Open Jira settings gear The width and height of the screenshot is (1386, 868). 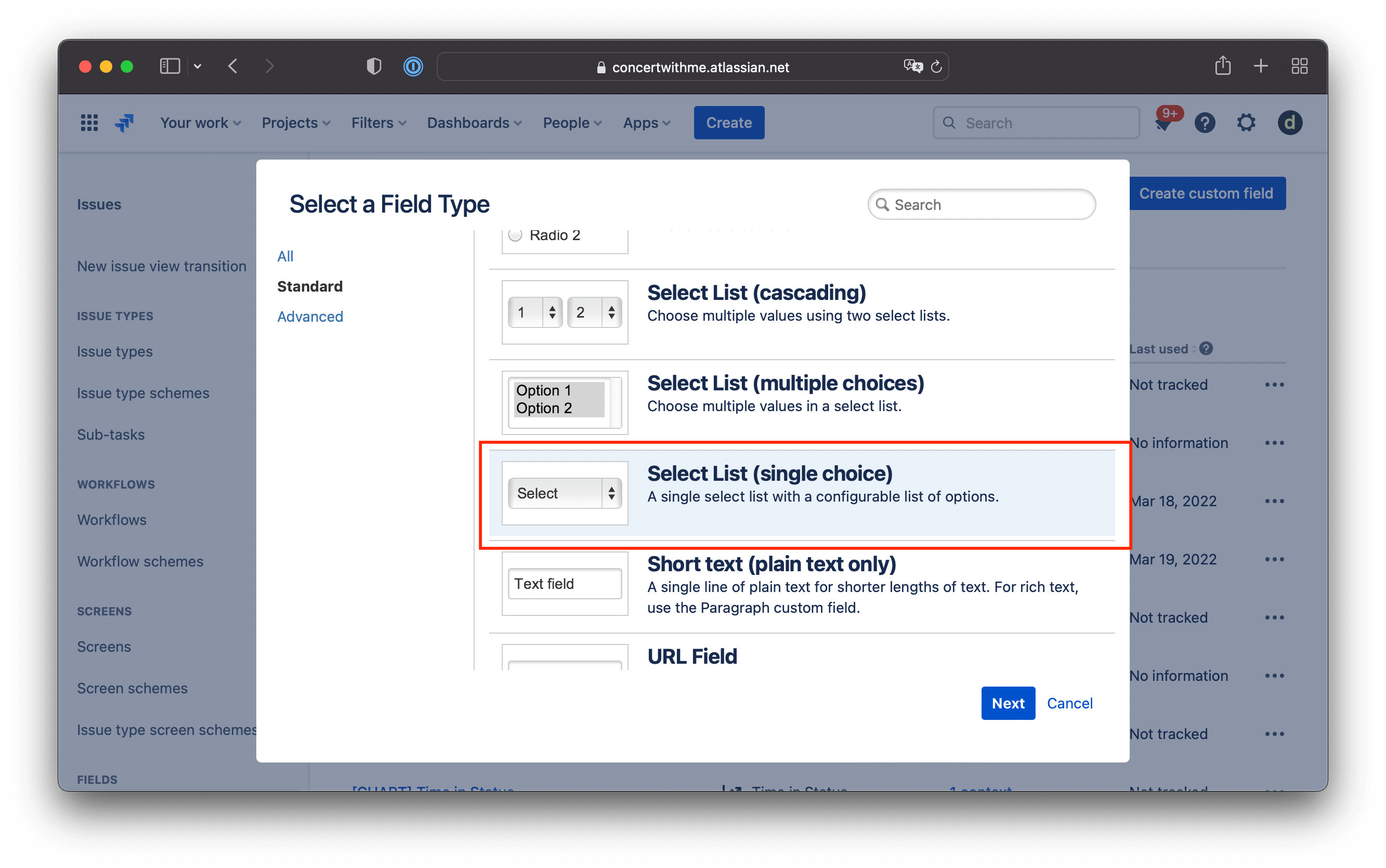(1245, 122)
